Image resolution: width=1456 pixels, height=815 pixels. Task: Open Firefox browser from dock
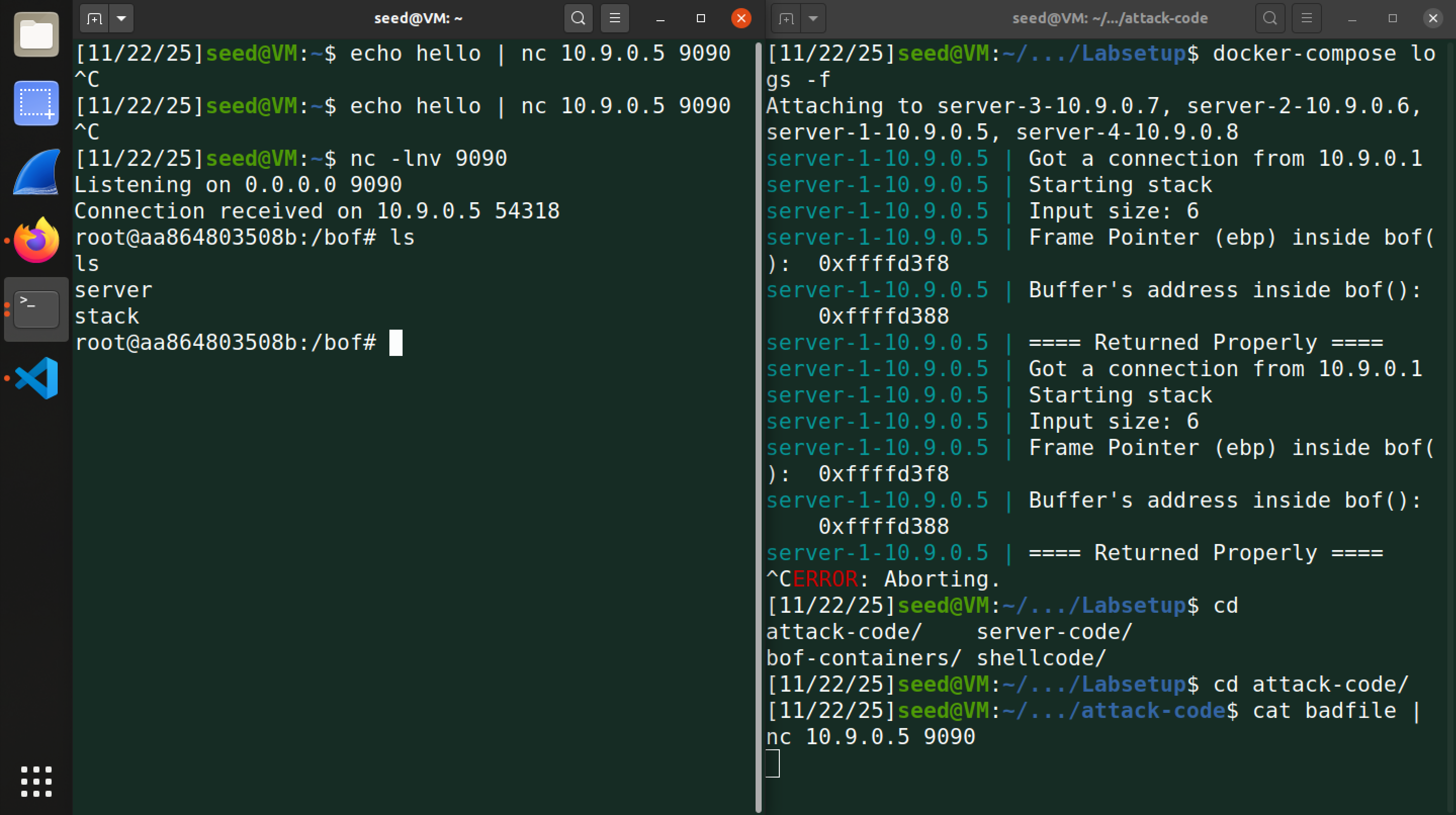coord(36,240)
